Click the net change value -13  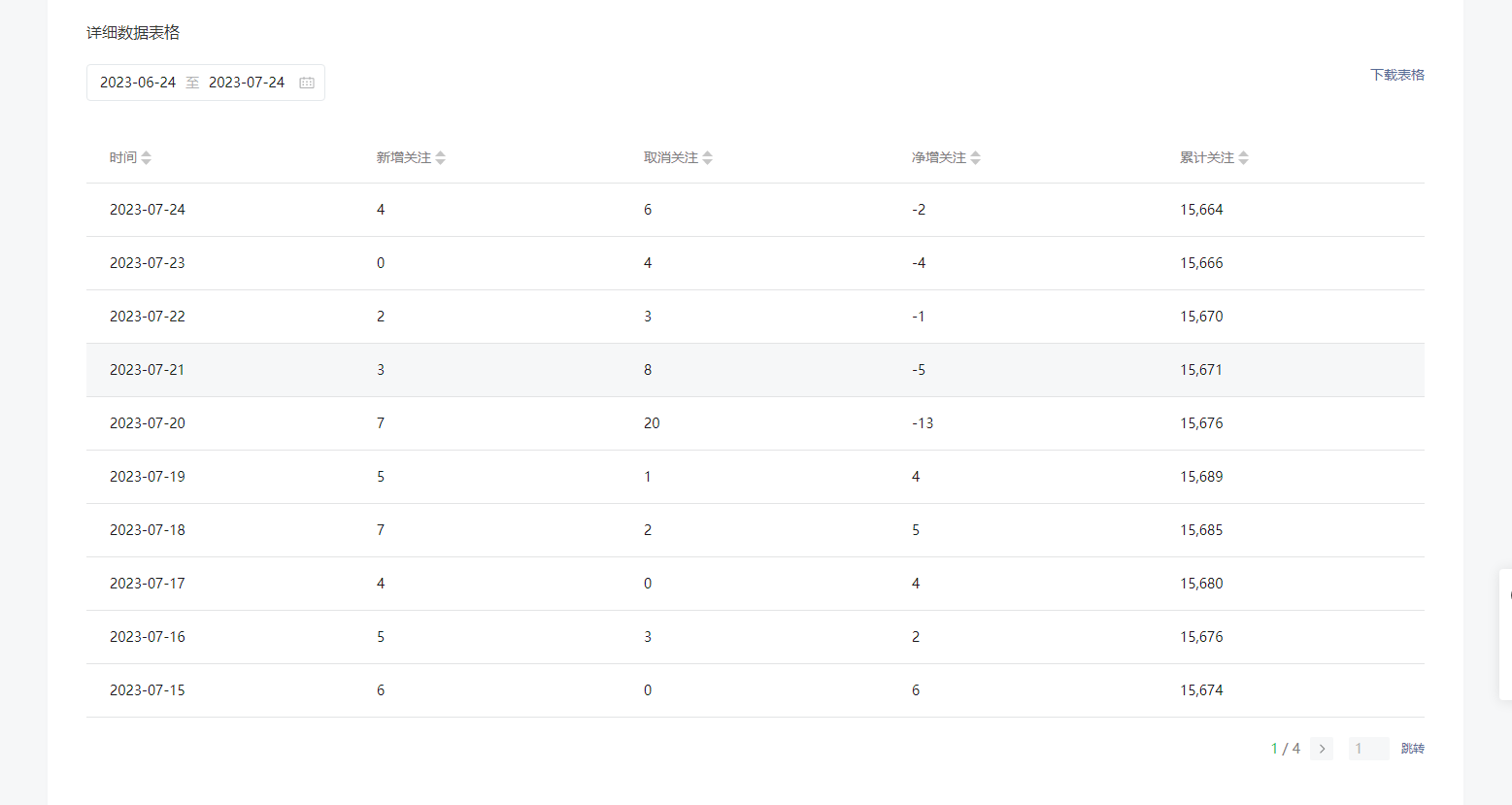922,423
